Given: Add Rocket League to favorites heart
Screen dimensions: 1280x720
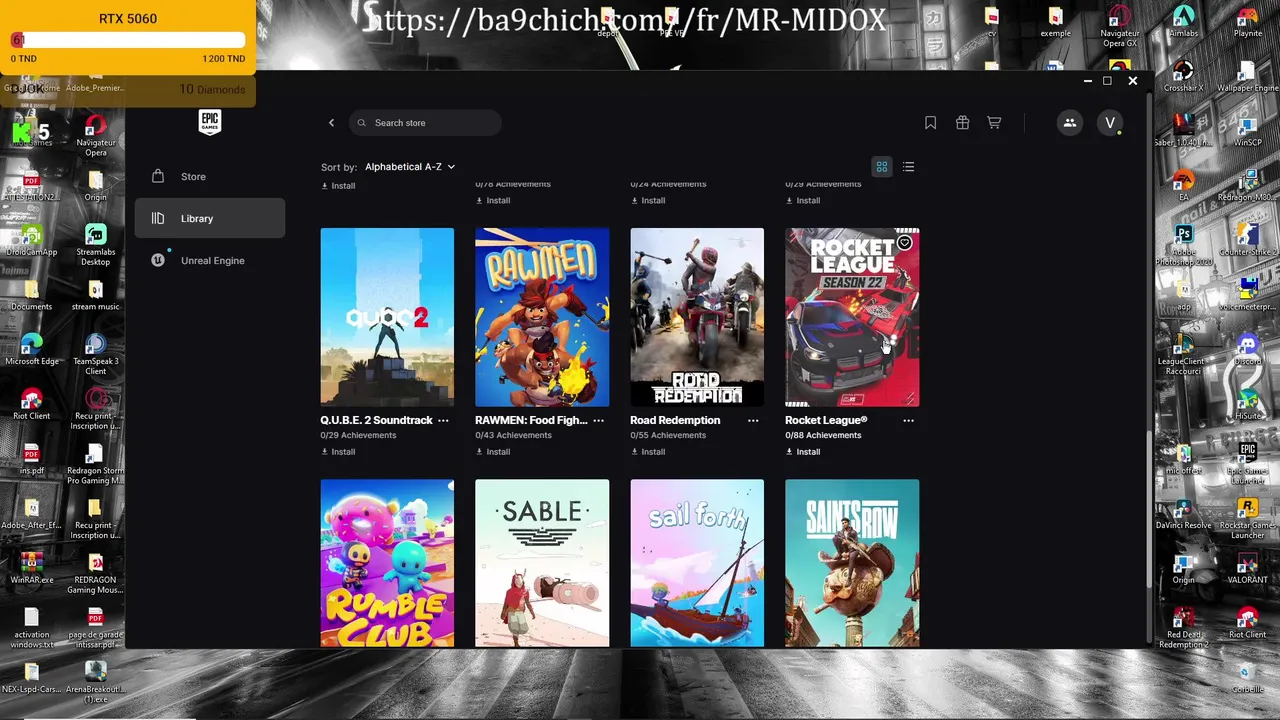Looking at the screenshot, I should click(x=904, y=243).
